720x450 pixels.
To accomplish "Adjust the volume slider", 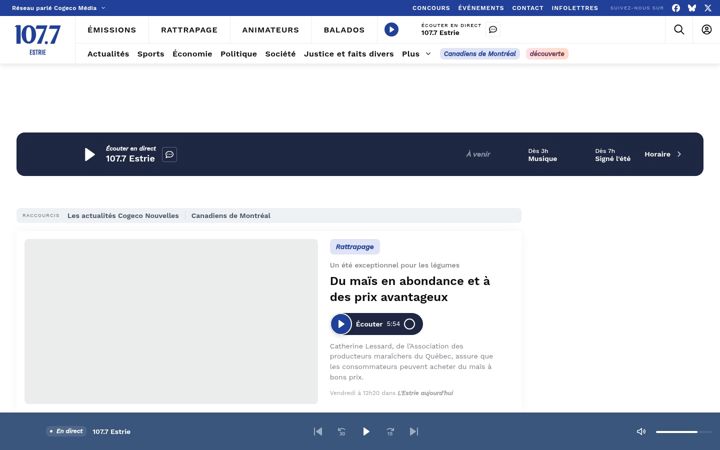I will 683,432.
